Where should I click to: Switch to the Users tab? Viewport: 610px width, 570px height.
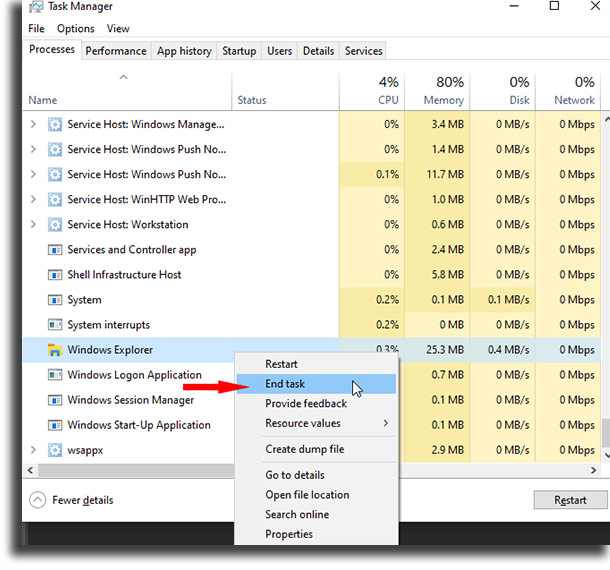pos(279,51)
